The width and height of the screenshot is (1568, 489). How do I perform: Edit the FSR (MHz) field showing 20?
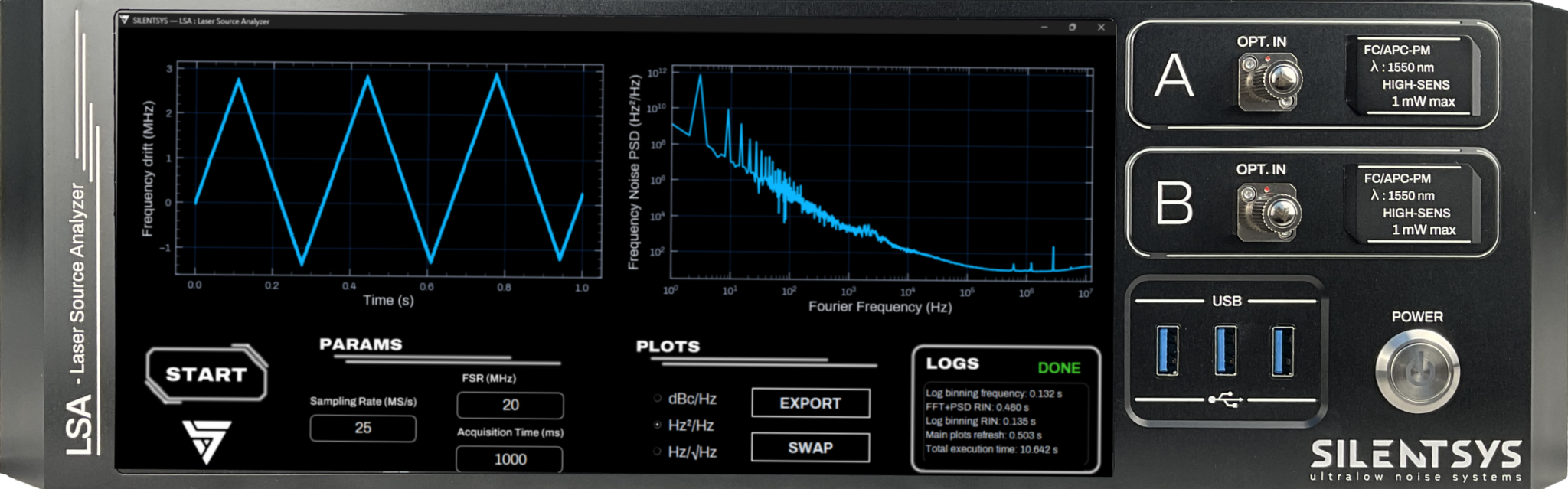point(510,406)
